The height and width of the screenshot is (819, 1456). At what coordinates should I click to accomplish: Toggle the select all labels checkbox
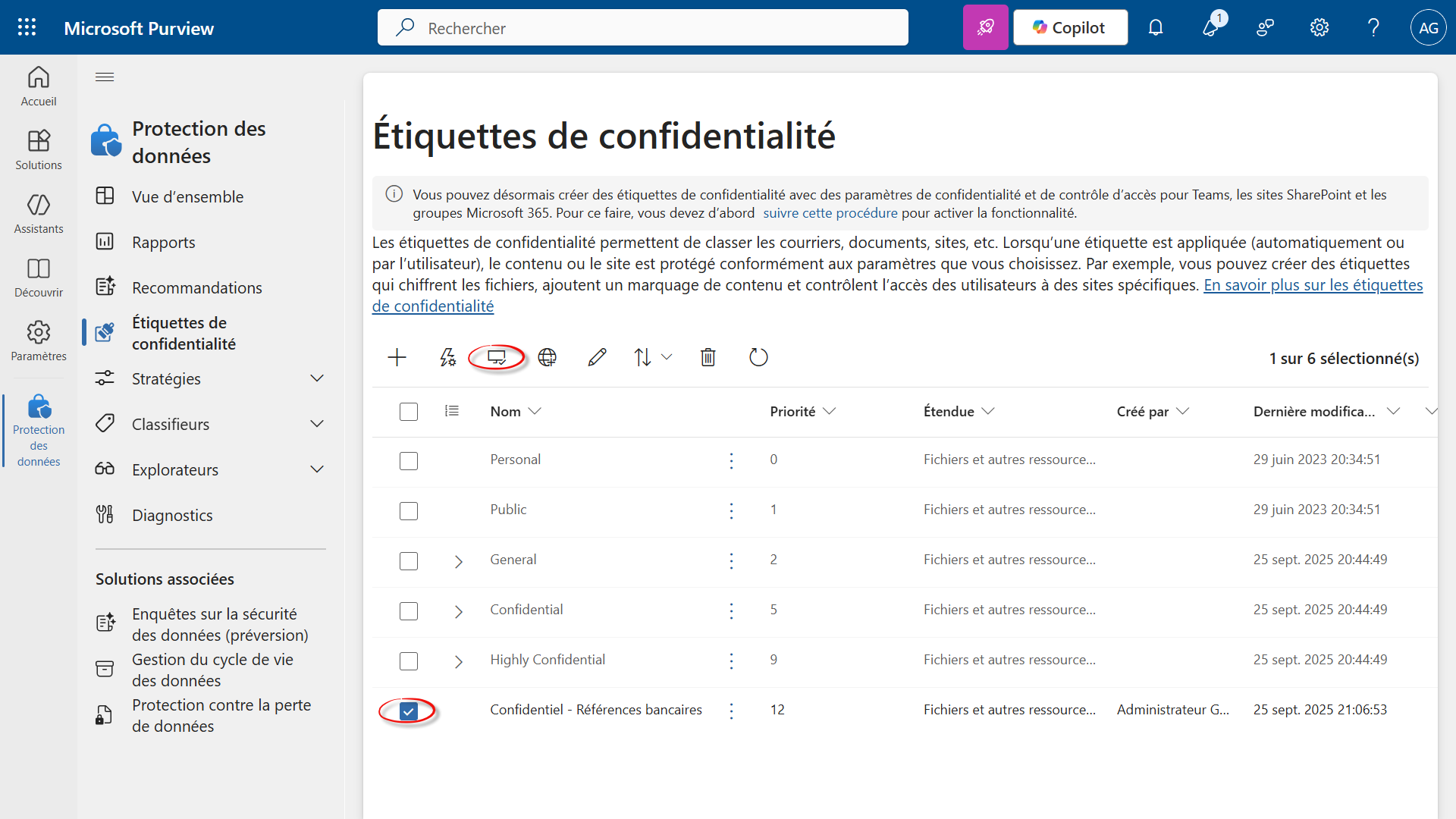409,412
